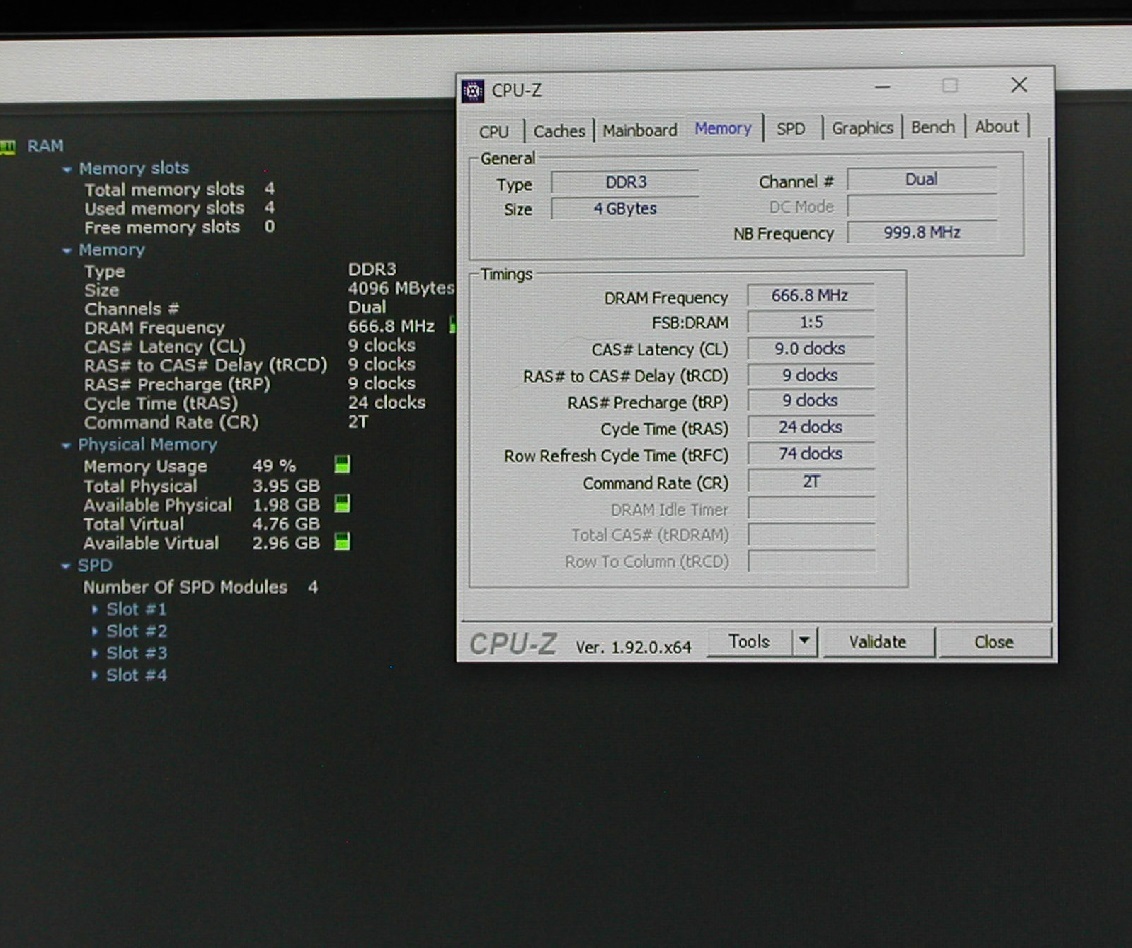This screenshot has height=948, width=1132.
Task: Click the Tools button
Action: pyautogui.click(x=749, y=641)
